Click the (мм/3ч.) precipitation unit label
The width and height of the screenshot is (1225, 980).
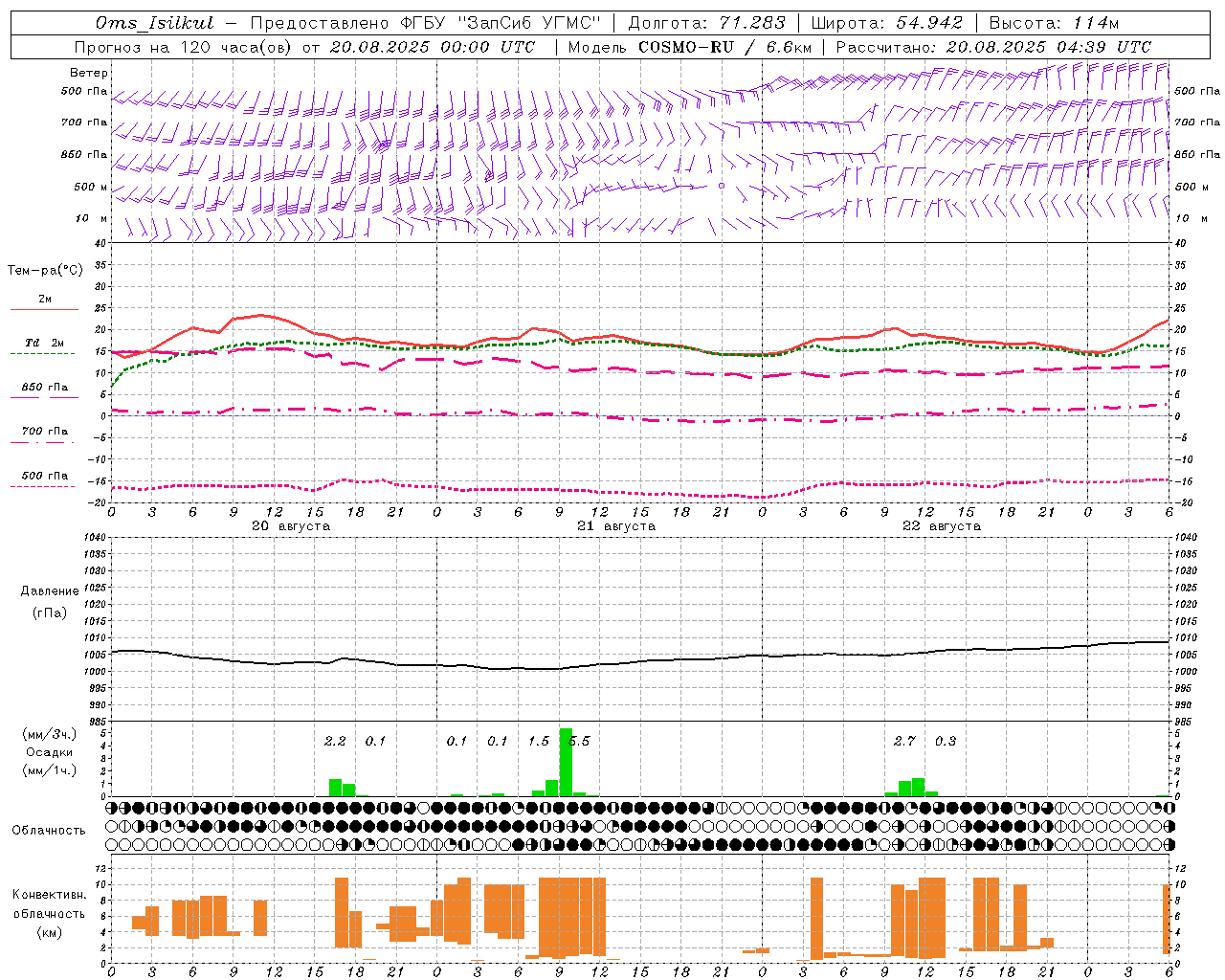[50, 734]
